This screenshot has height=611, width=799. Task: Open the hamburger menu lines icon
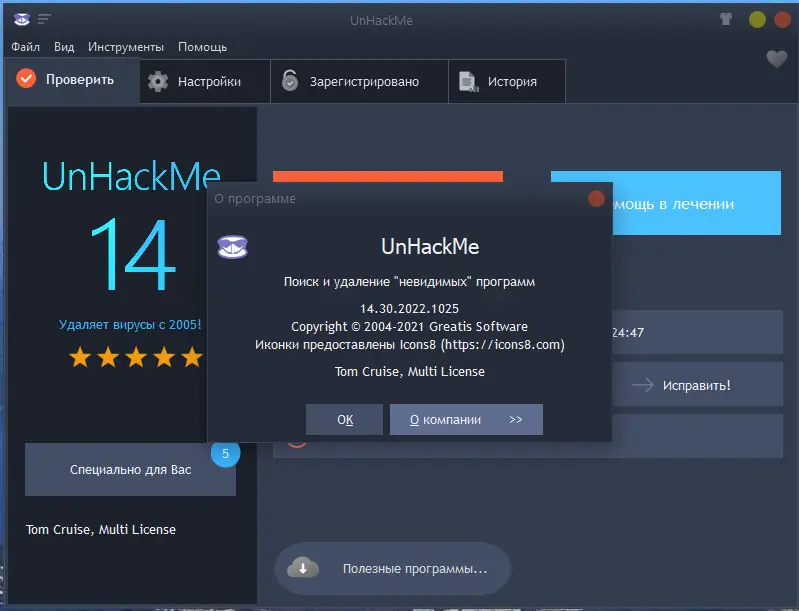click(x=44, y=19)
